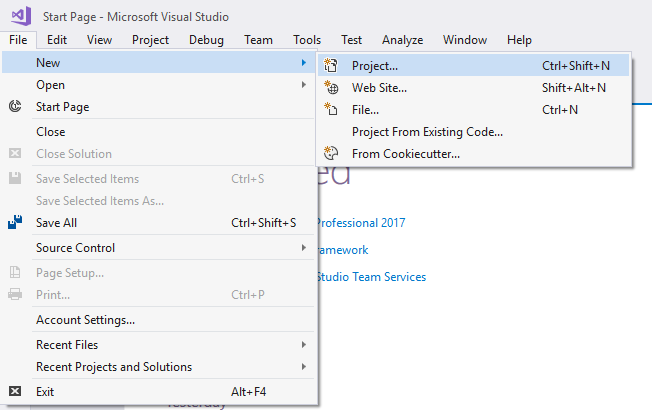Choose Web Site... in New submenu

(x=474, y=87)
